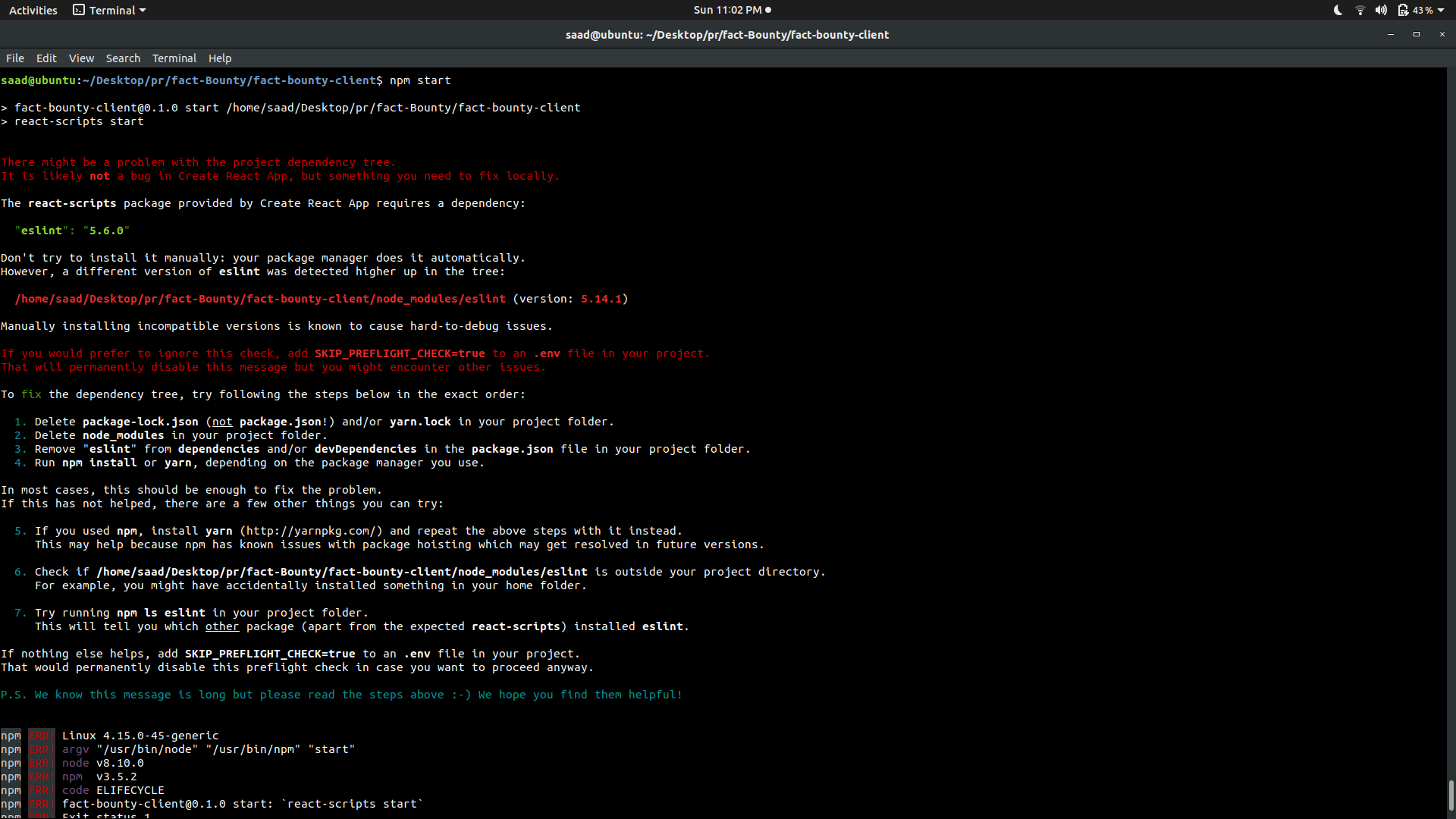Click the charging battery icon
The height and width of the screenshot is (819, 1456).
tap(1403, 10)
